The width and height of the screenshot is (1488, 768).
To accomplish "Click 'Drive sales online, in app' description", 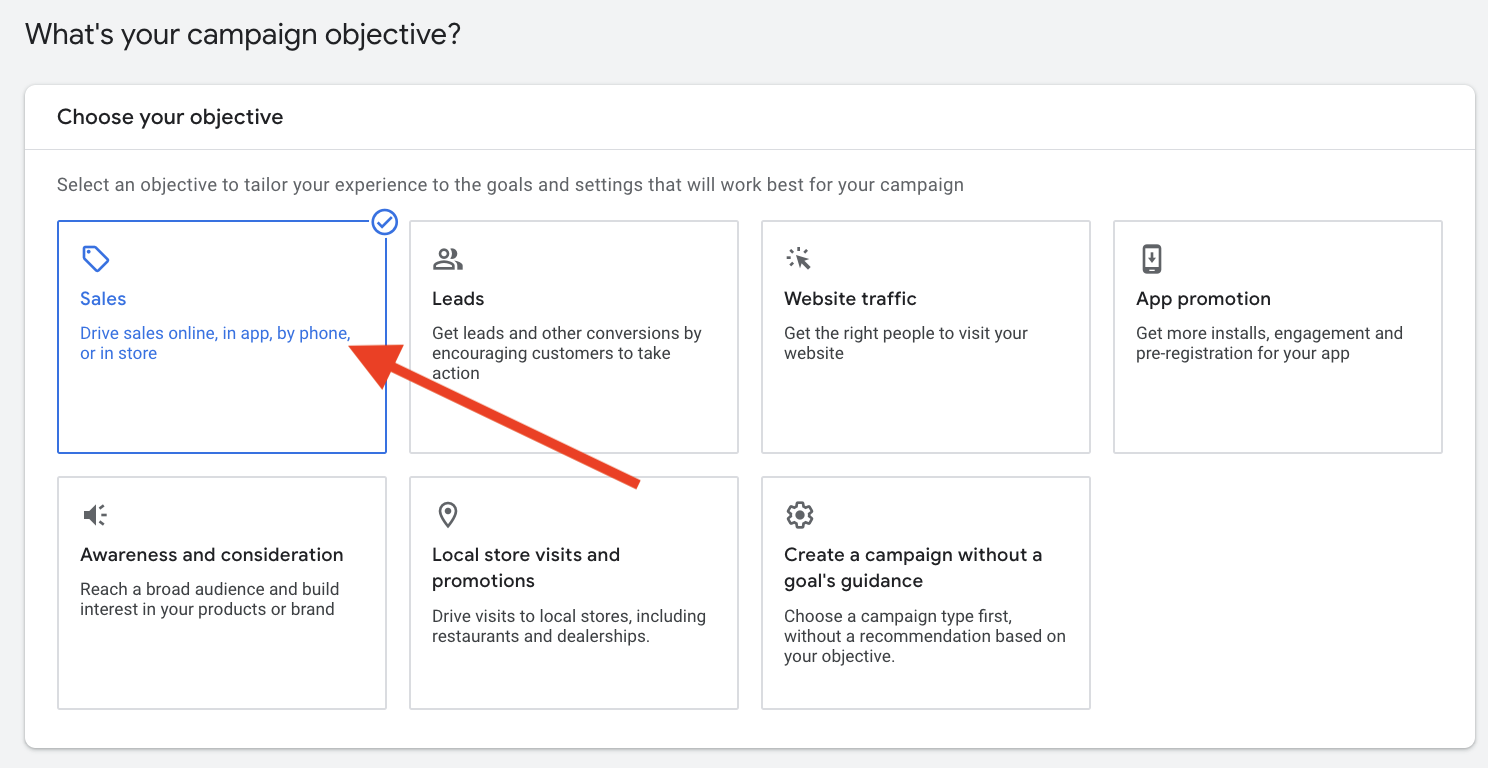I will (x=215, y=343).
